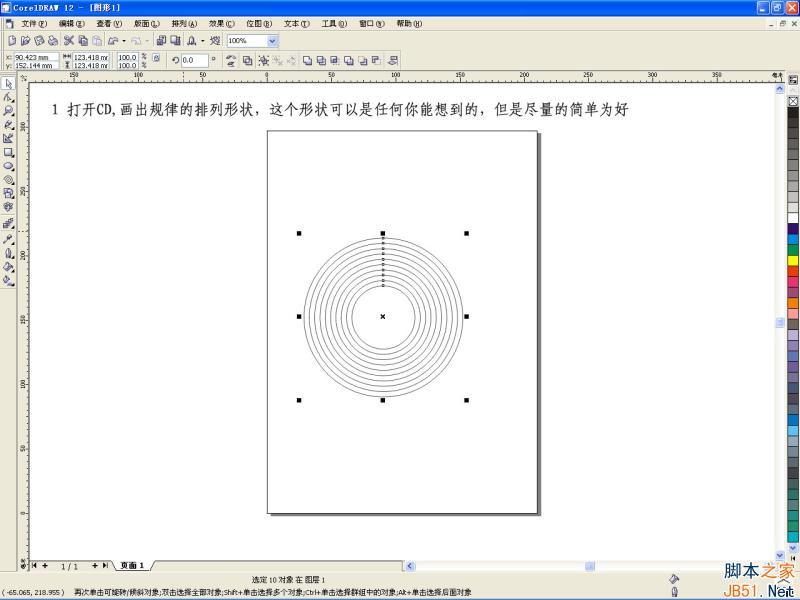Click the no-color X swatch
This screenshot has width=800, height=600.
(793, 101)
